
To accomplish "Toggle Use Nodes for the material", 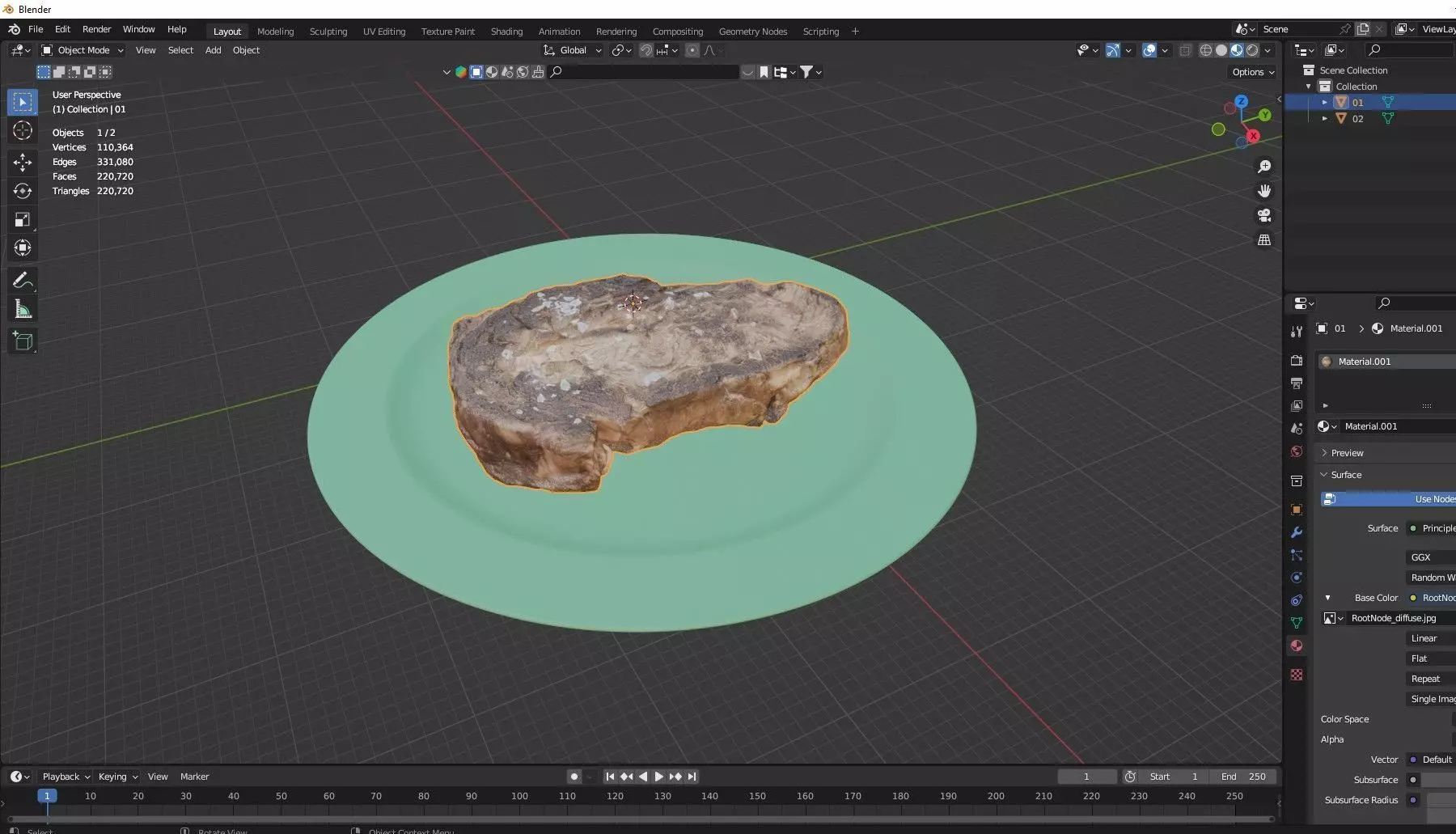I will click(x=1388, y=499).
